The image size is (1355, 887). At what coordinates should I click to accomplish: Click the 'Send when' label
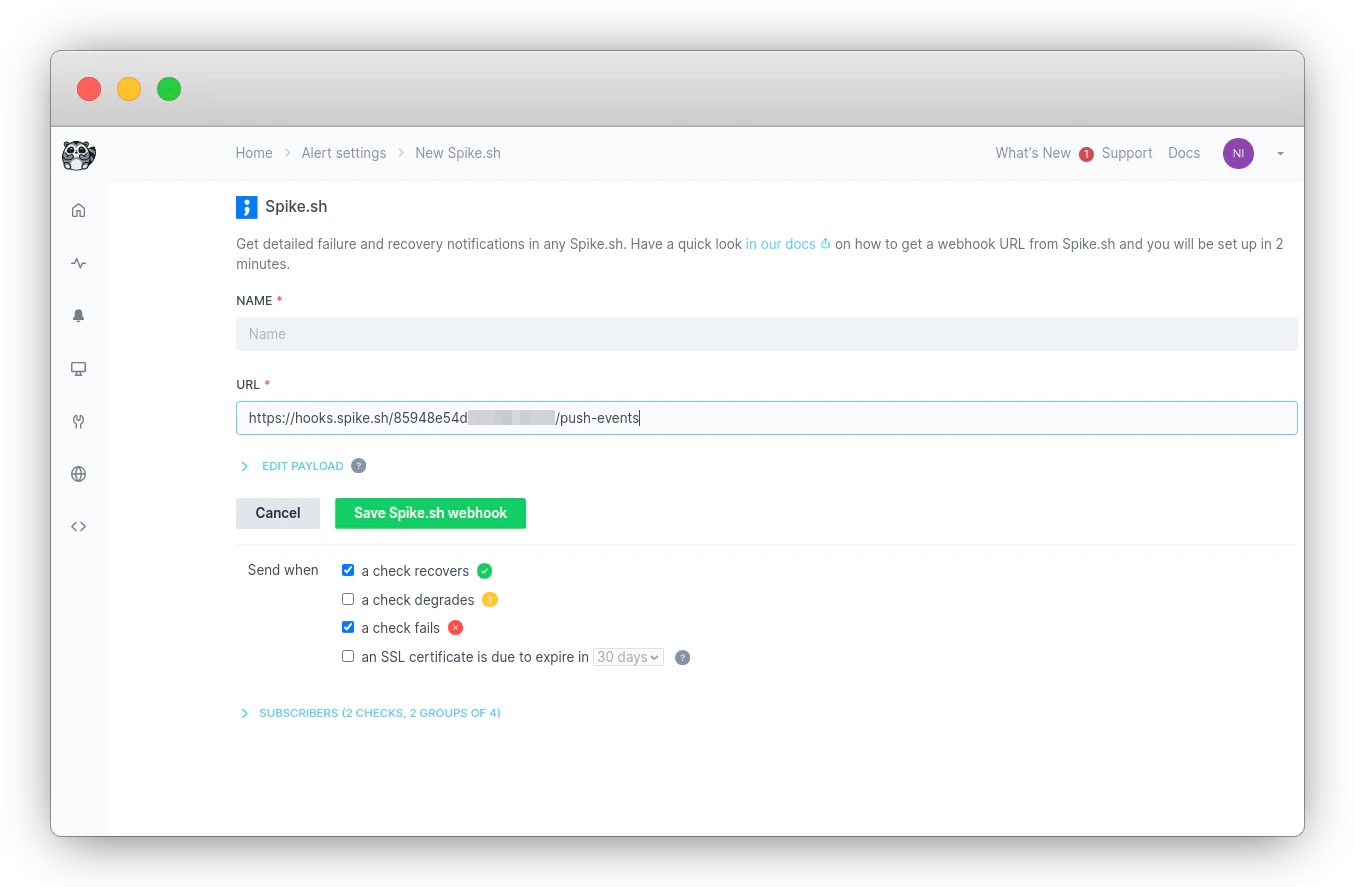(x=283, y=570)
